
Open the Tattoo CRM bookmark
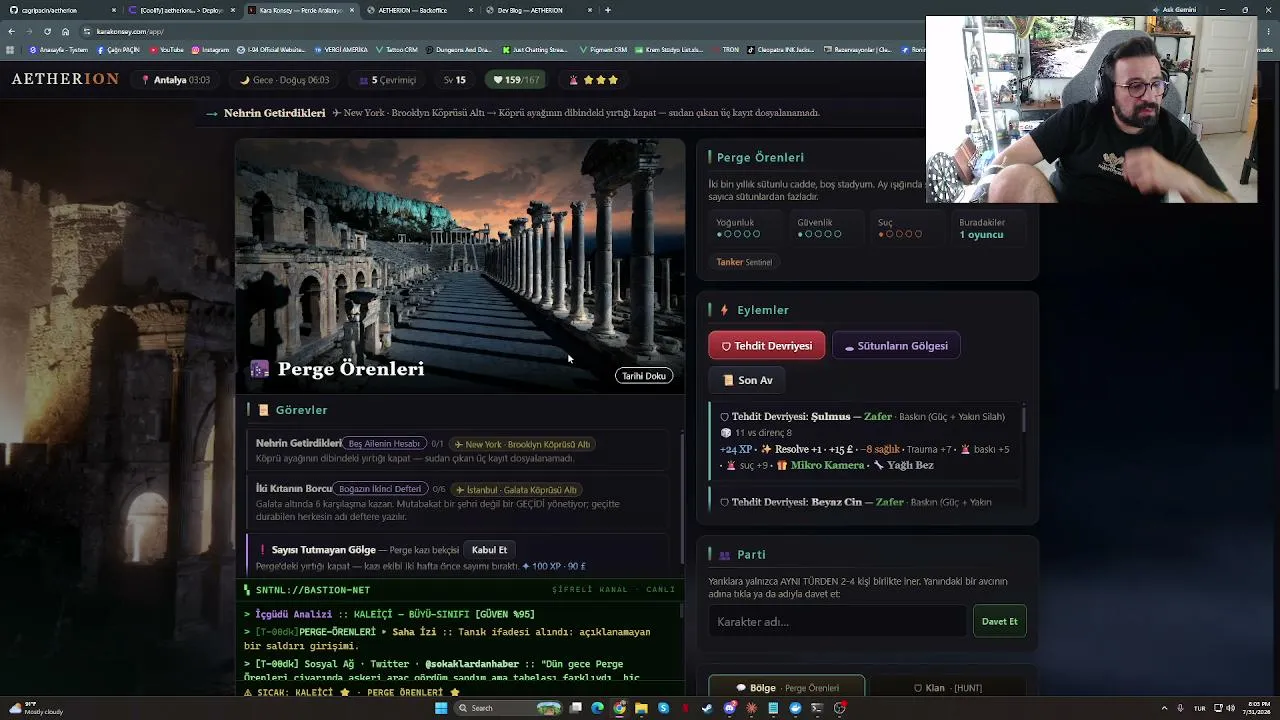pyautogui.click(x=397, y=49)
